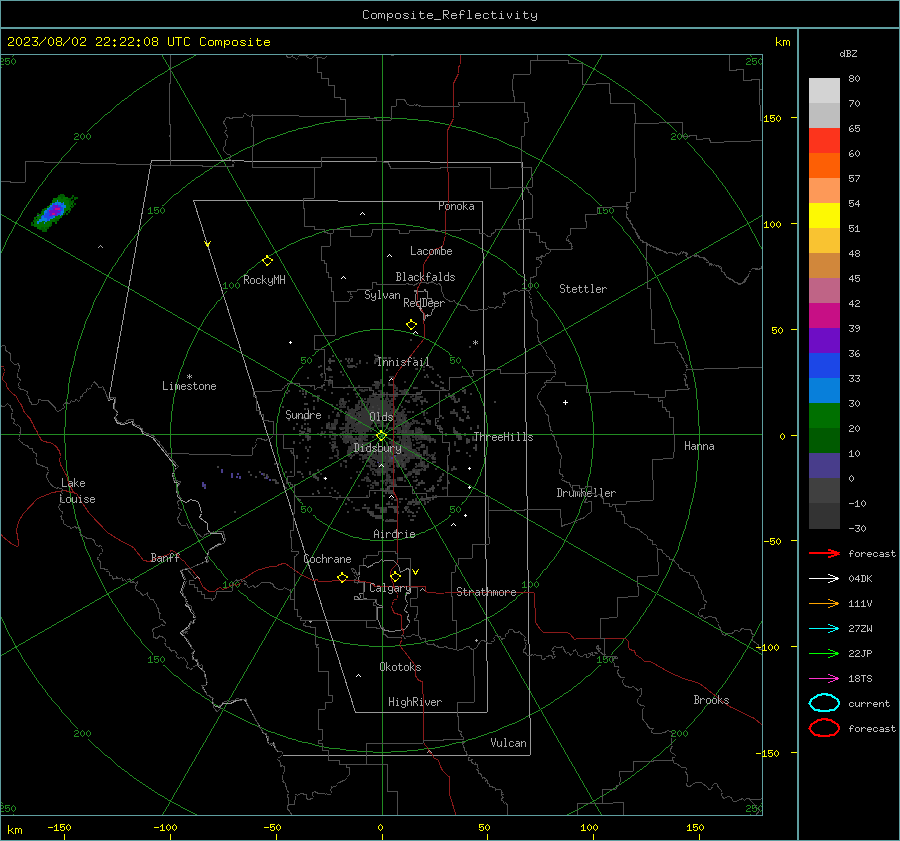Select the yellow diamond marker under Cochrane
This screenshot has height=841, width=900.
click(342, 577)
